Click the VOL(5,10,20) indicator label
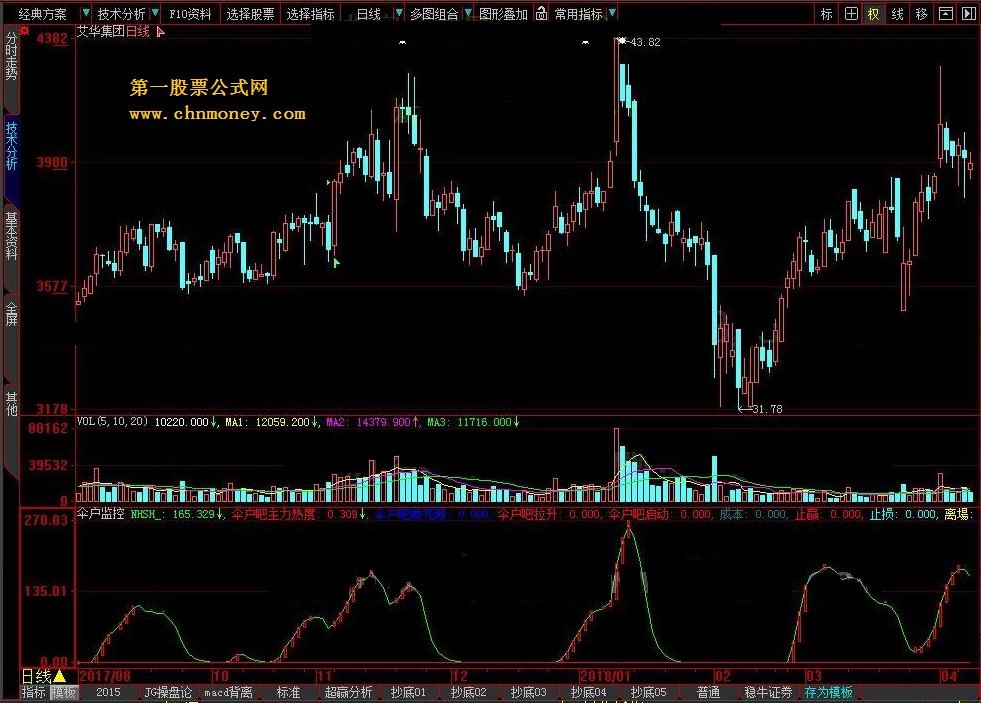Screen dimensions: 981x703 113,422
